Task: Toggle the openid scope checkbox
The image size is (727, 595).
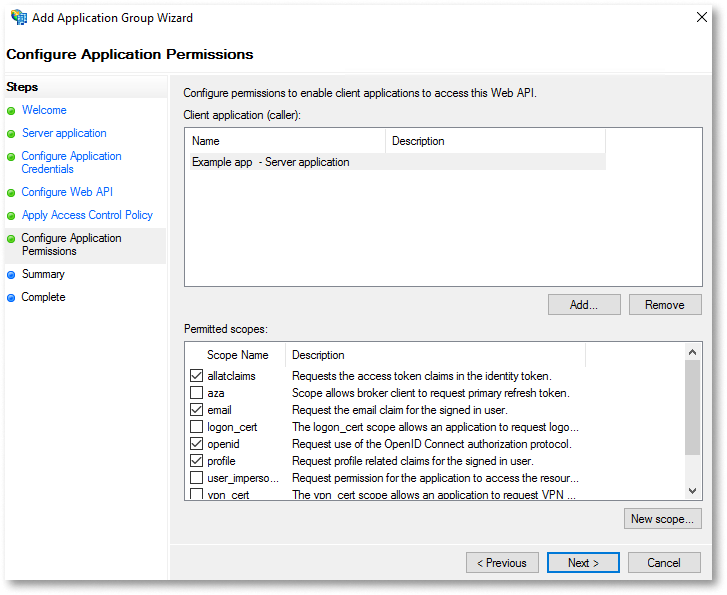Action: tap(197, 443)
